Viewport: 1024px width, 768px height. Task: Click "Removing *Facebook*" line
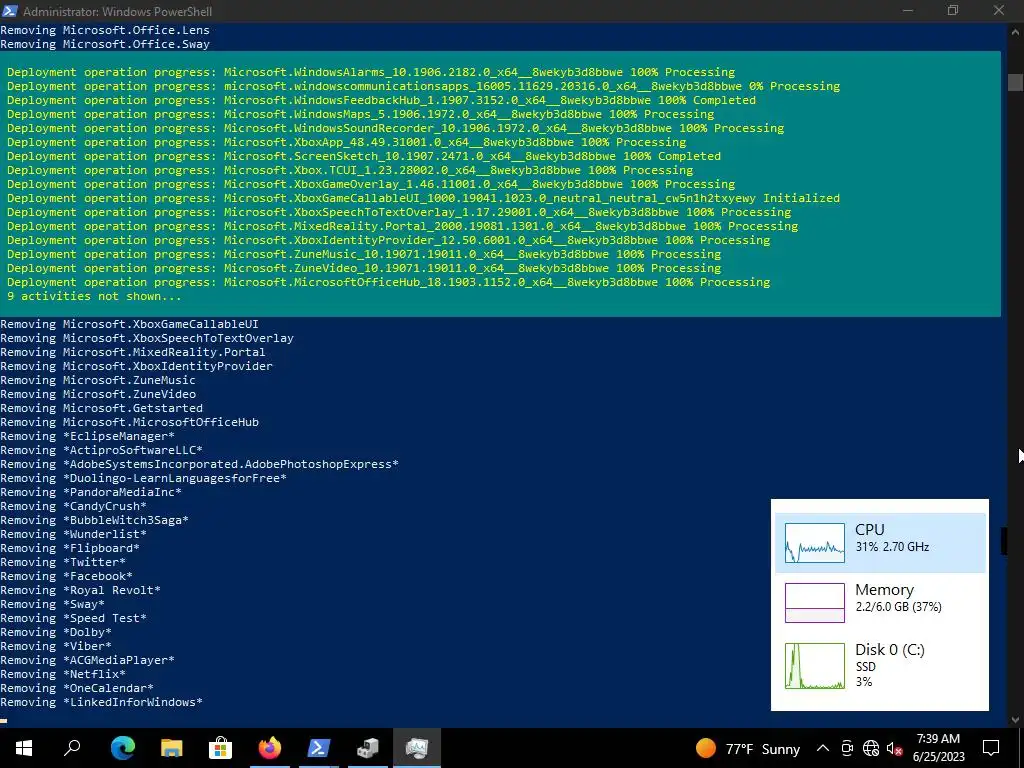67,576
